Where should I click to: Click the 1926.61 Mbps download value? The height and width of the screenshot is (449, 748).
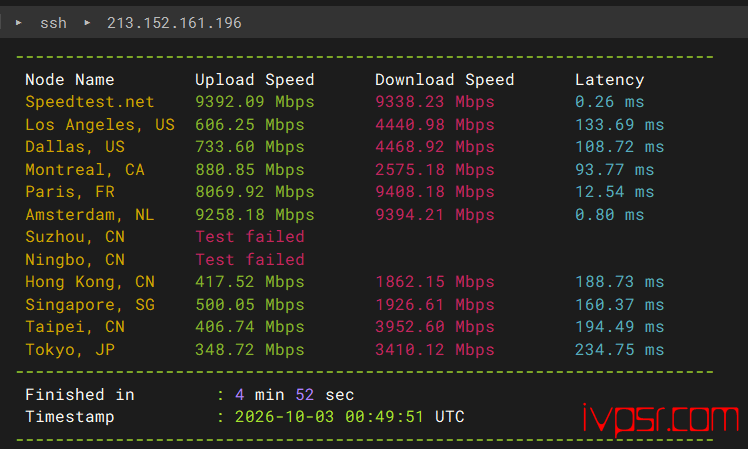[x=435, y=305]
